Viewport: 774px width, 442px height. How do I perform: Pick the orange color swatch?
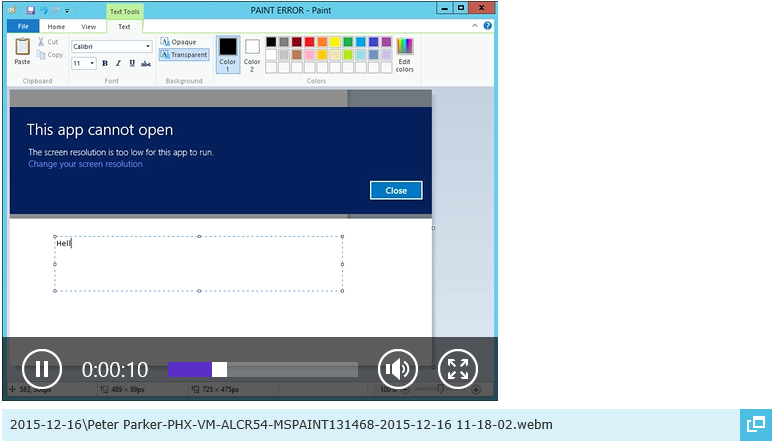322,42
